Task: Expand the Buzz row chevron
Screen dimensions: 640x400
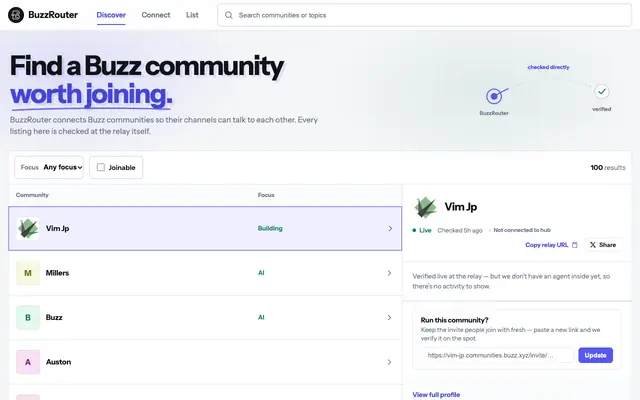Action: pos(389,318)
